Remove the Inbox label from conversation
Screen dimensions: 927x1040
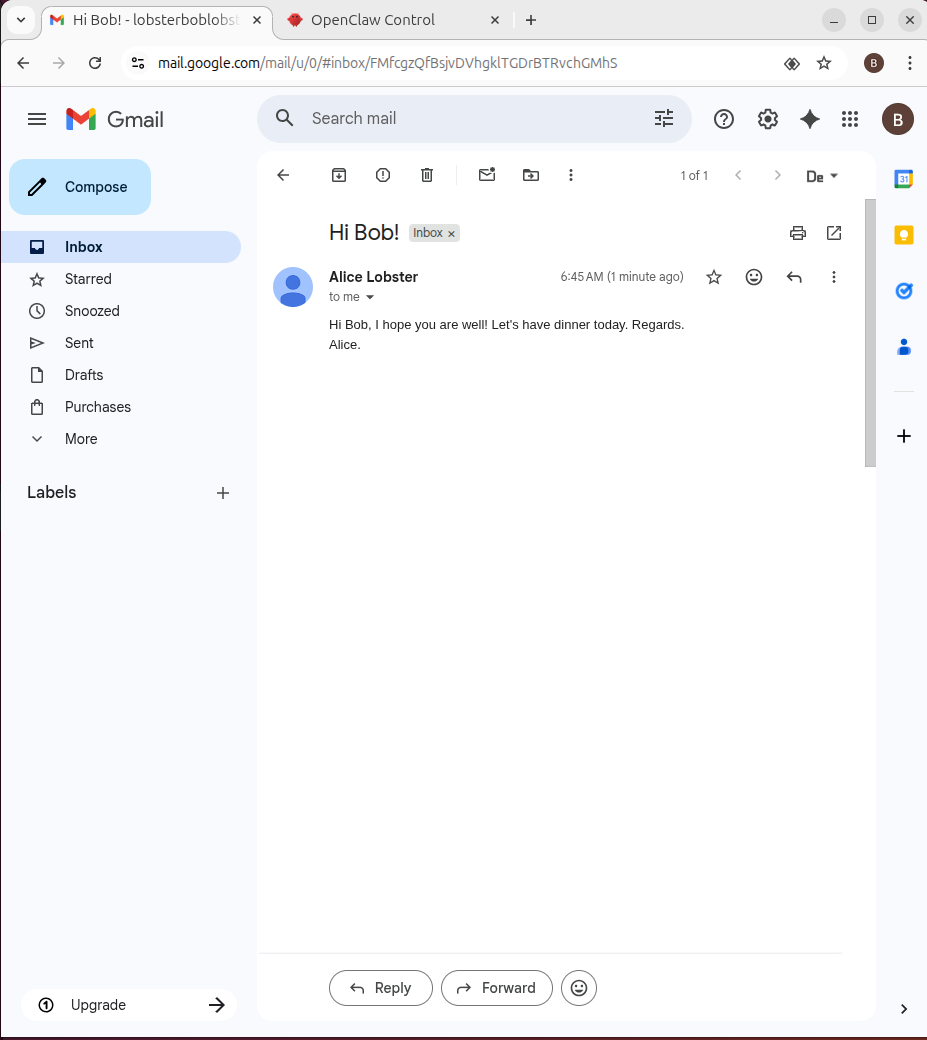451,234
